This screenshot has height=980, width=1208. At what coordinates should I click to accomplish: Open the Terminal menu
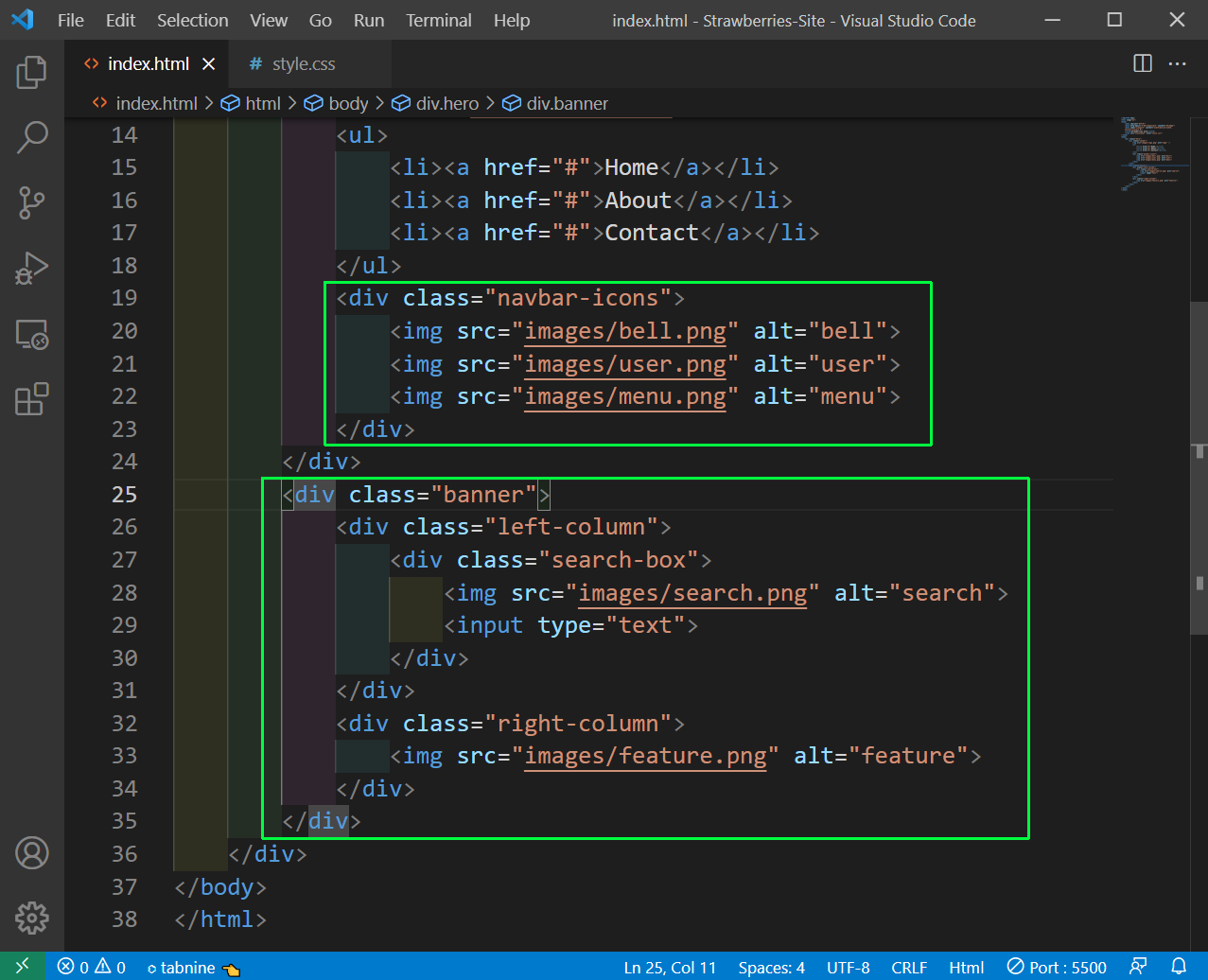439,20
